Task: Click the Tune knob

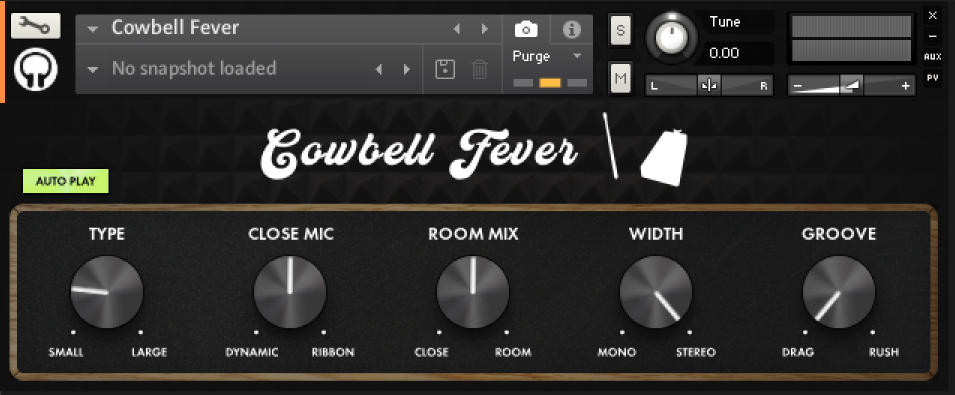Action: click(671, 37)
